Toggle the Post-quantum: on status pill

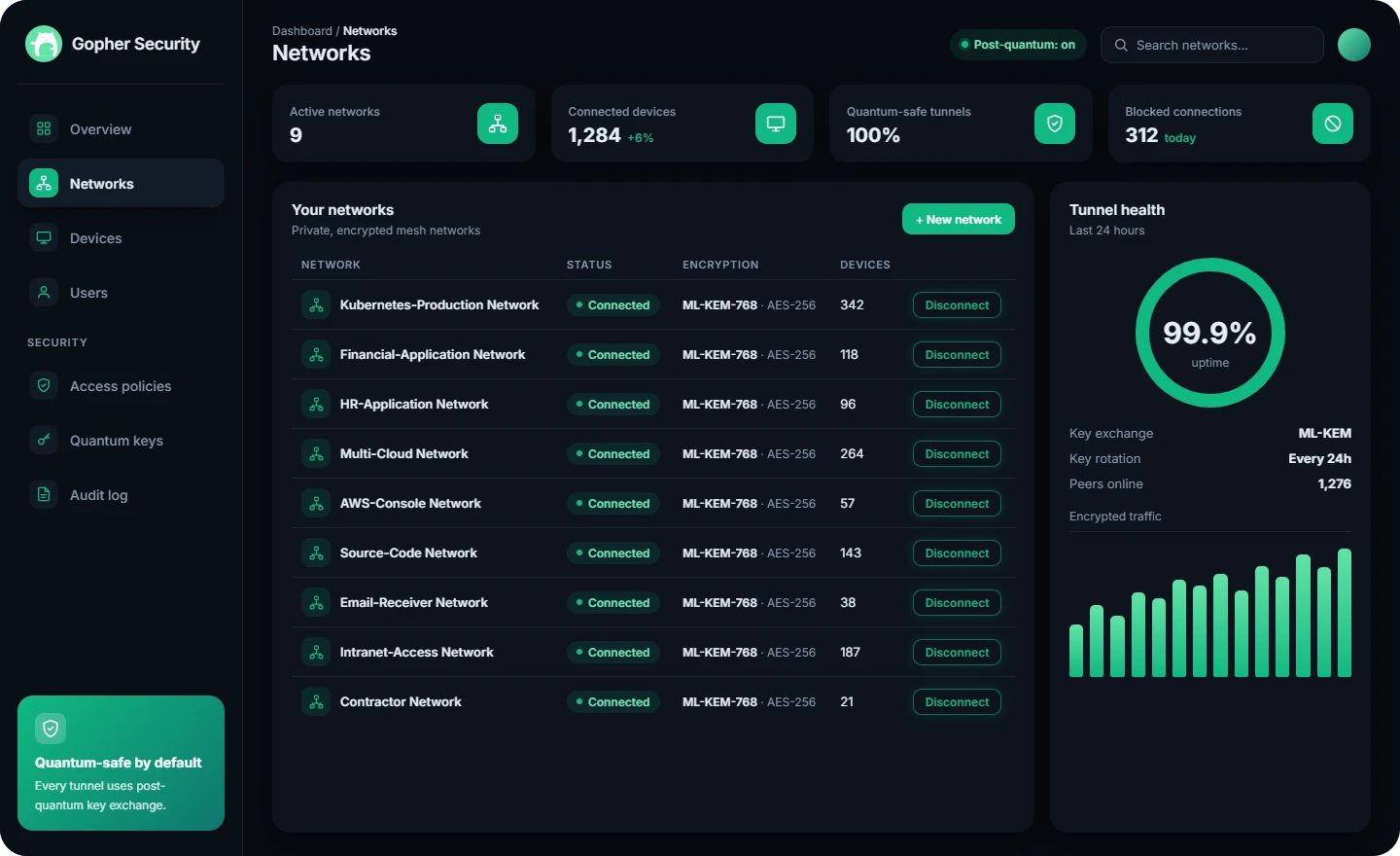pos(1018,45)
